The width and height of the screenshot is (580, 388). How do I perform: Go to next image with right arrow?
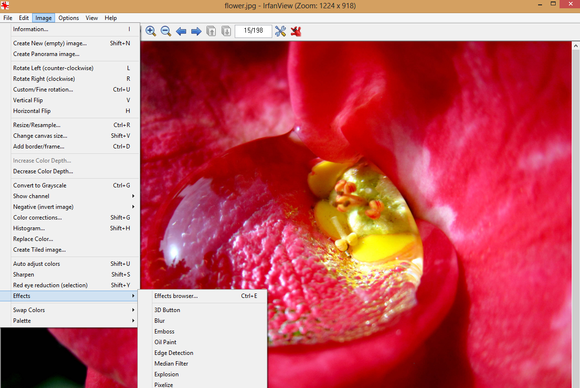click(x=196, y=31)
